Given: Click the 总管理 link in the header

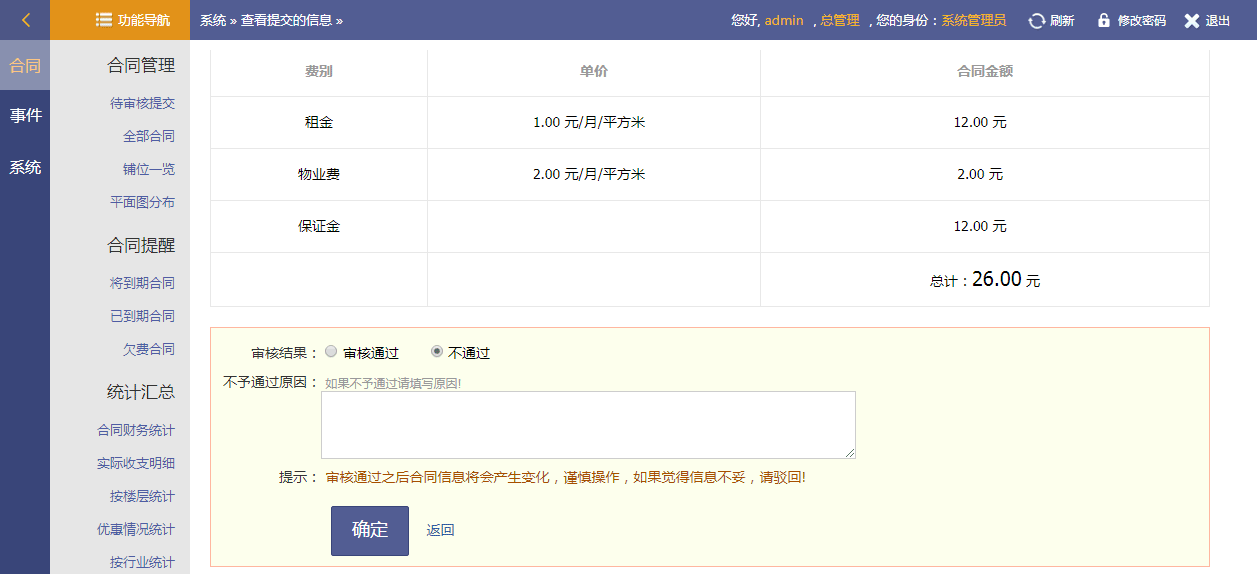Looking at the screenshot, I should coord(840,20).
